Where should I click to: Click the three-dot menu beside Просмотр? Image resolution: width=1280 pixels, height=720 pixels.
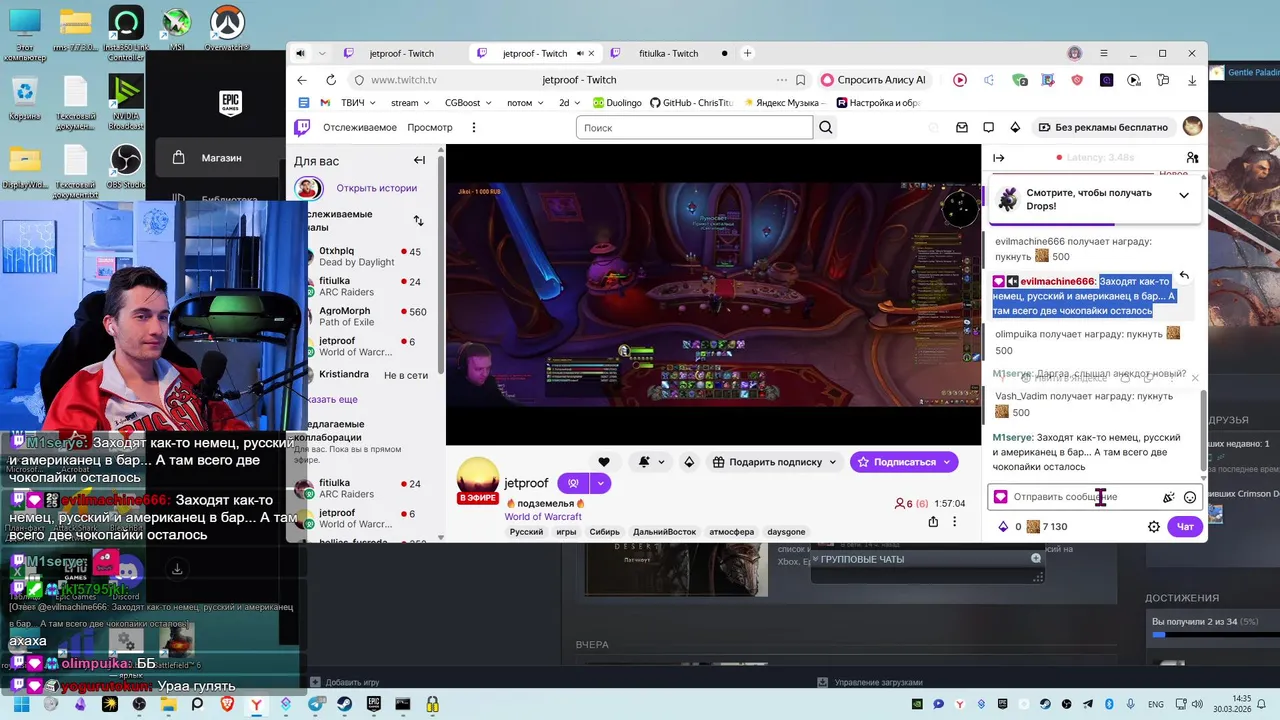[474, 127]
